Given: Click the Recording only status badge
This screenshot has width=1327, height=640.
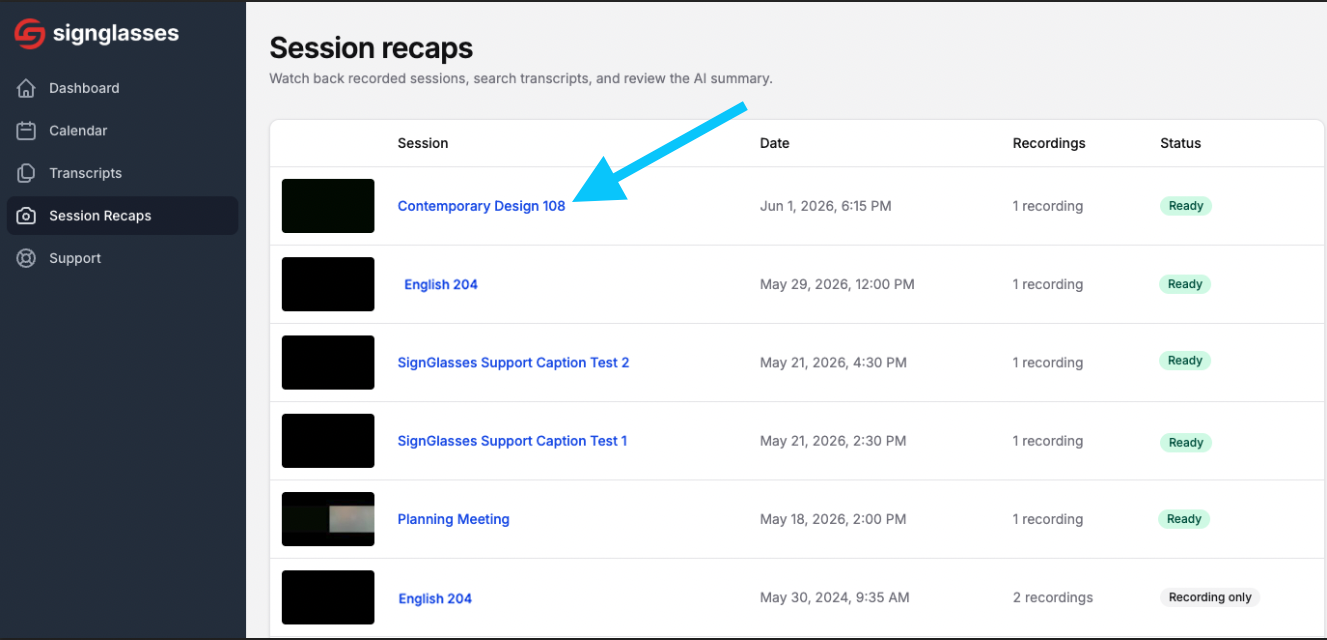Looking at the screenshot, I should click(x=1210, y=597).
